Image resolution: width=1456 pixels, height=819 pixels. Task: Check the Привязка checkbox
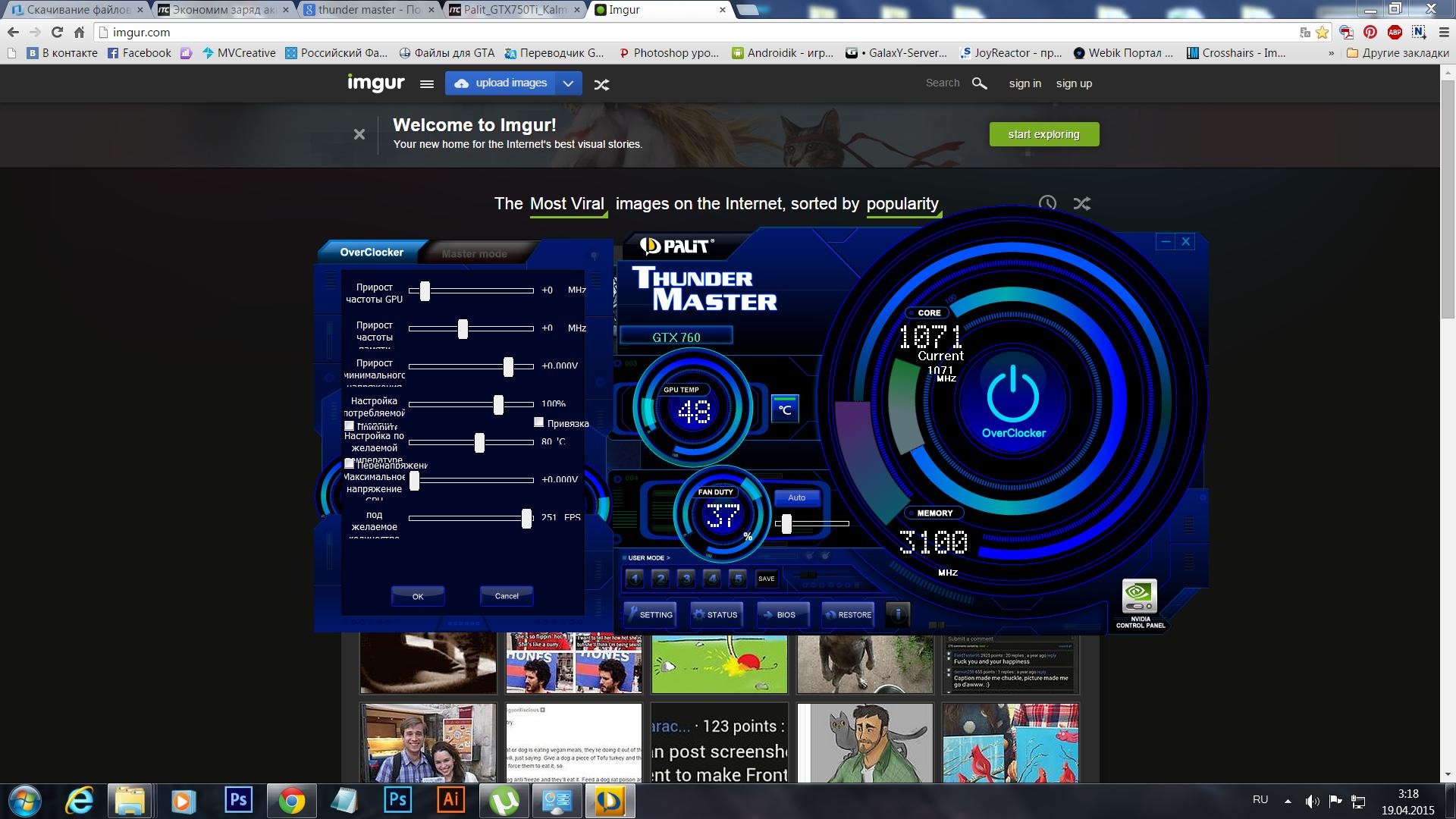tap(539, 422)
